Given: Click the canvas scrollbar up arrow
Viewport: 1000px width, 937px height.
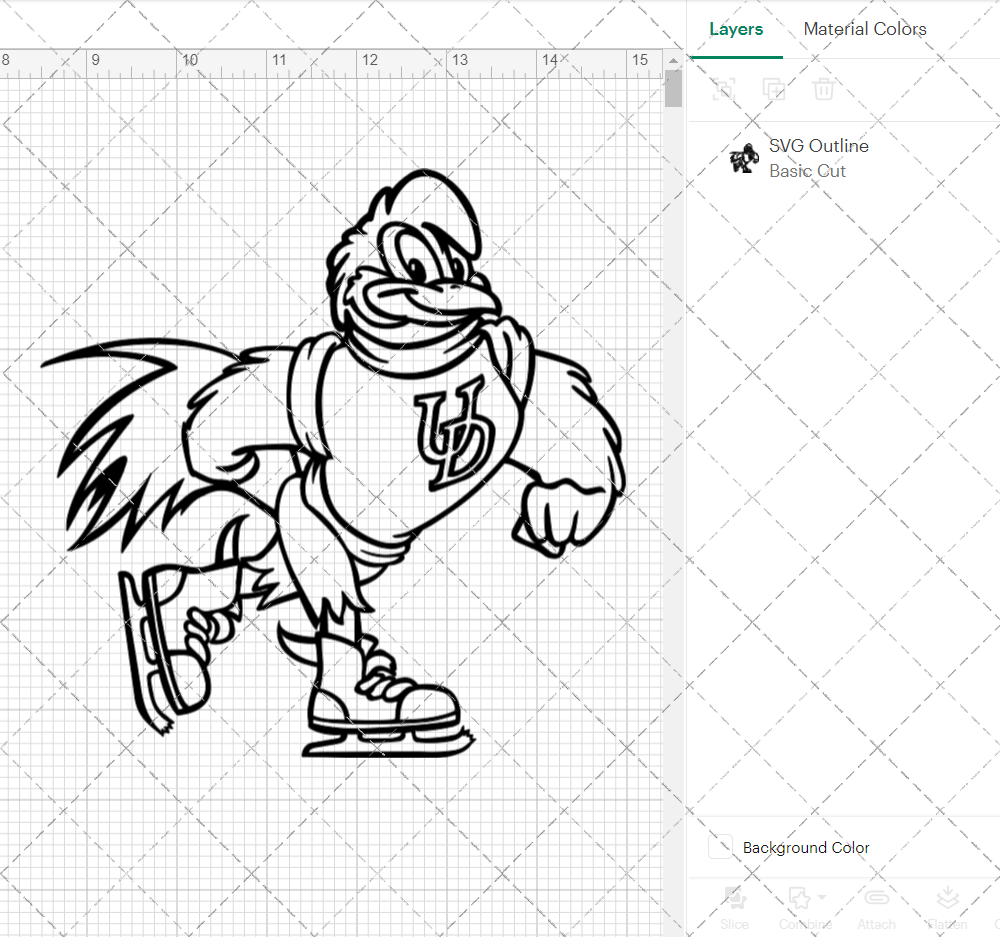Looking at the screenshot, I should pos(673,61).
